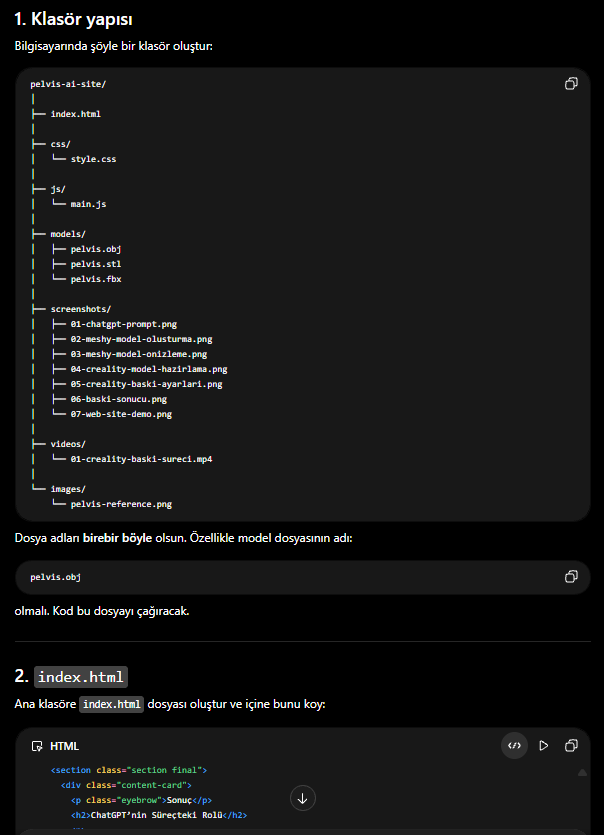
Task: Copy the pelvis.obj code snippet
Action: point(571,577)
